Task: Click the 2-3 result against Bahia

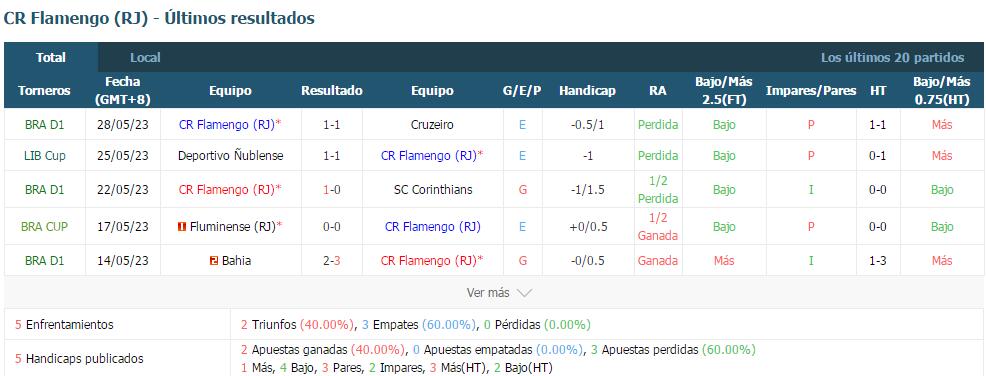Action: [x=331, y=260]
